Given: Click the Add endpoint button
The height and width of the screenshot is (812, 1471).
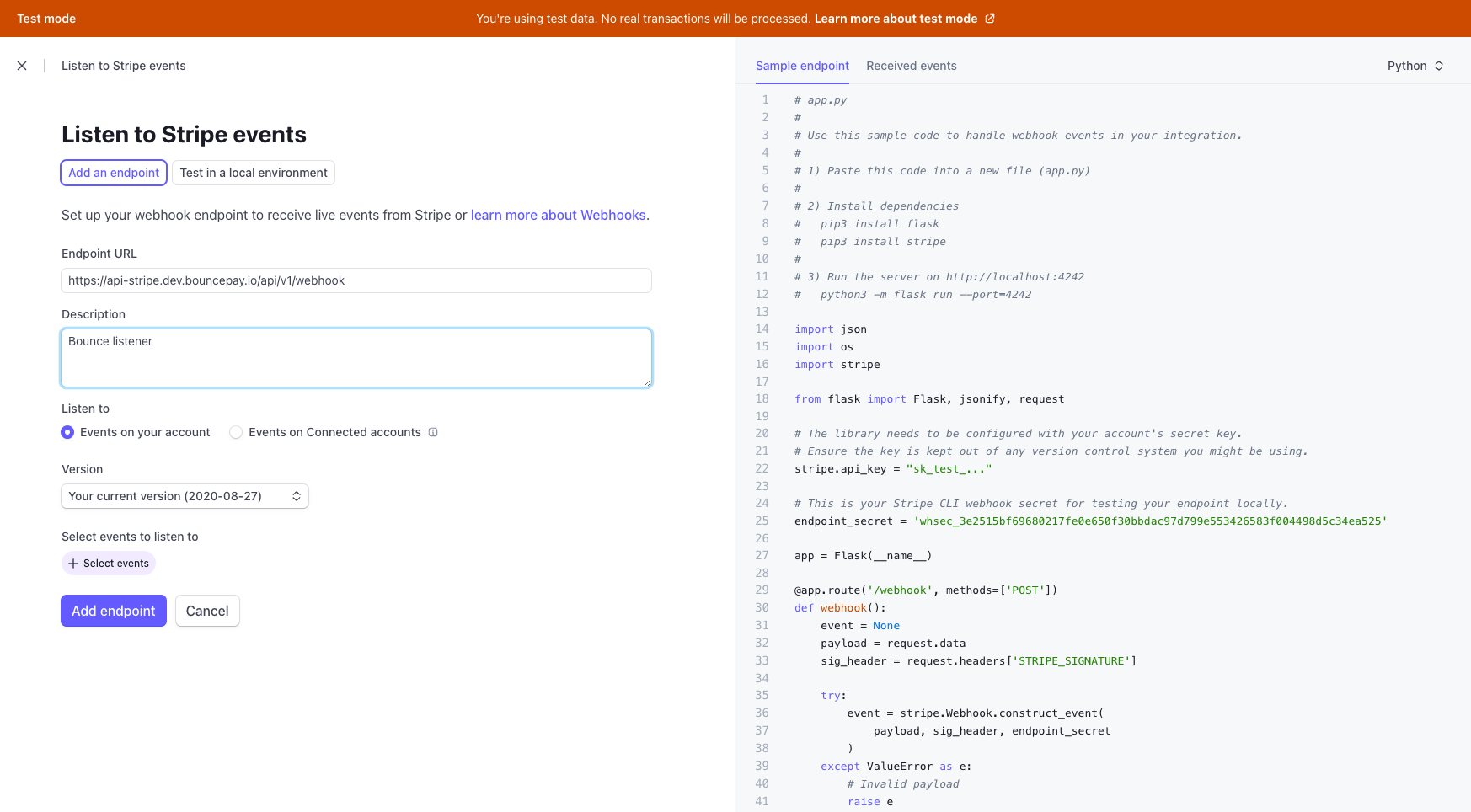Looking at the screenshot, I should [x=114, y=611].
